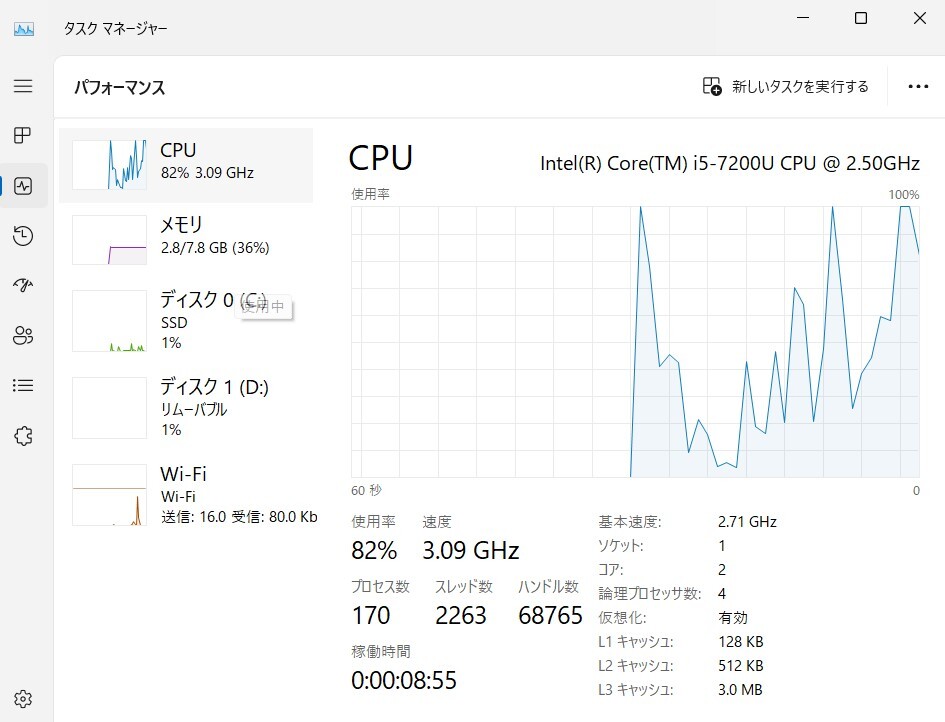Open the App history icon
This screenshot has width=945, height=722.
pyautogui.click(x=23, y=236)
